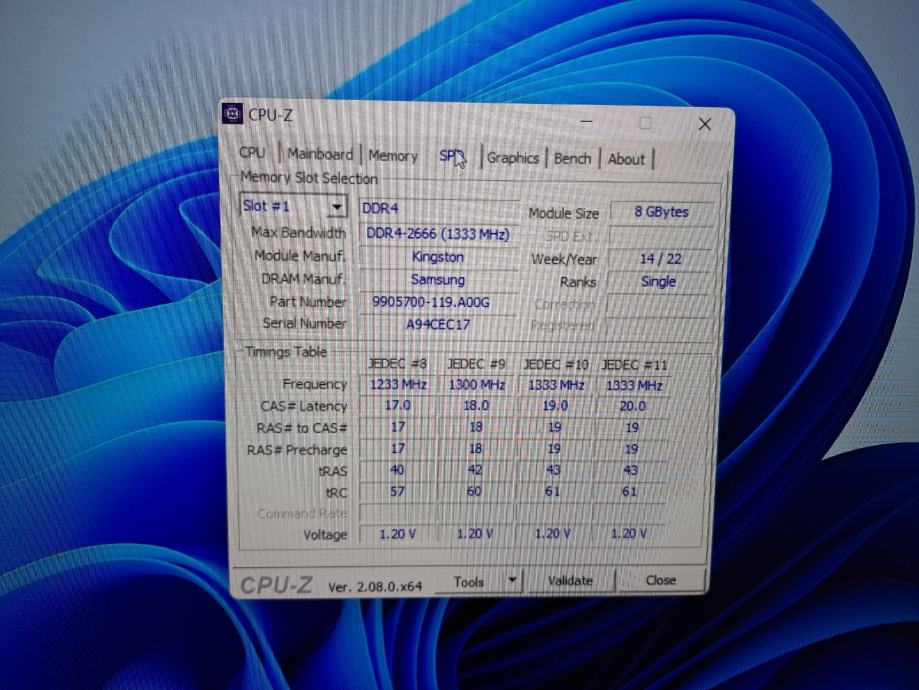919x690 pixels.
Task: Switch to the CPU tab
Action: pyautogui.click(x=252, y=152)
